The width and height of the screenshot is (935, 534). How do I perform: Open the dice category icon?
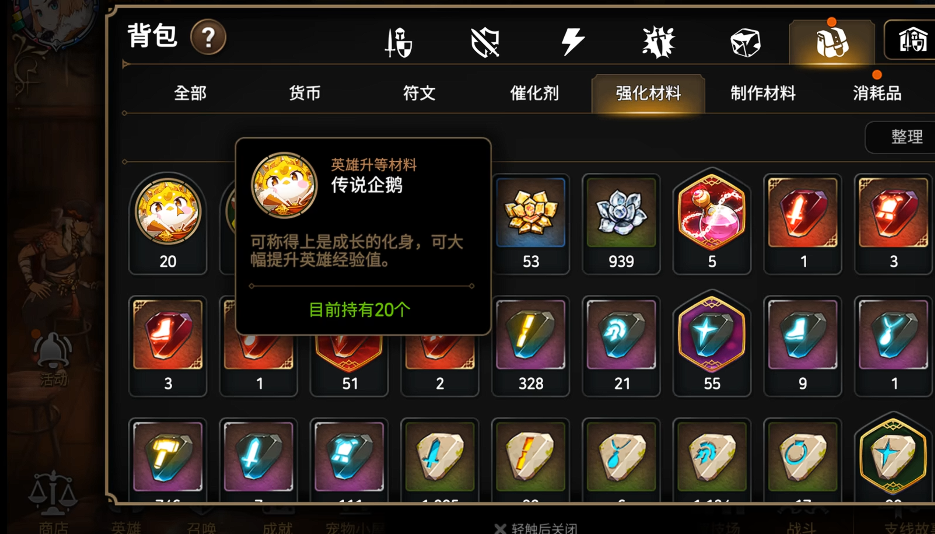(745, 43)
